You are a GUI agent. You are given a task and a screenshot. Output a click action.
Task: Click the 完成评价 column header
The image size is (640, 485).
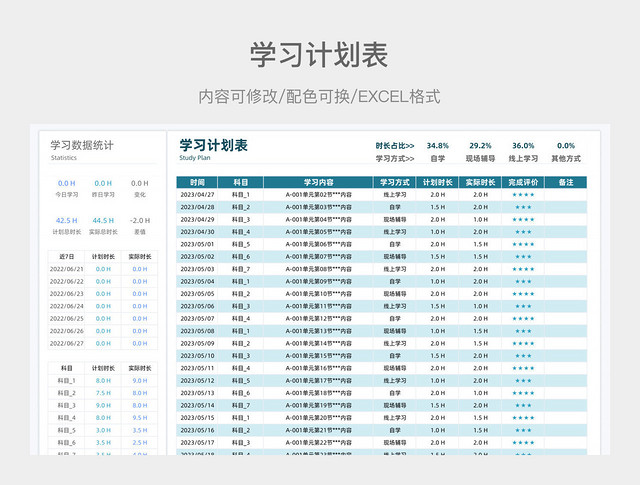pyautogui.click(x=523, y=182)
